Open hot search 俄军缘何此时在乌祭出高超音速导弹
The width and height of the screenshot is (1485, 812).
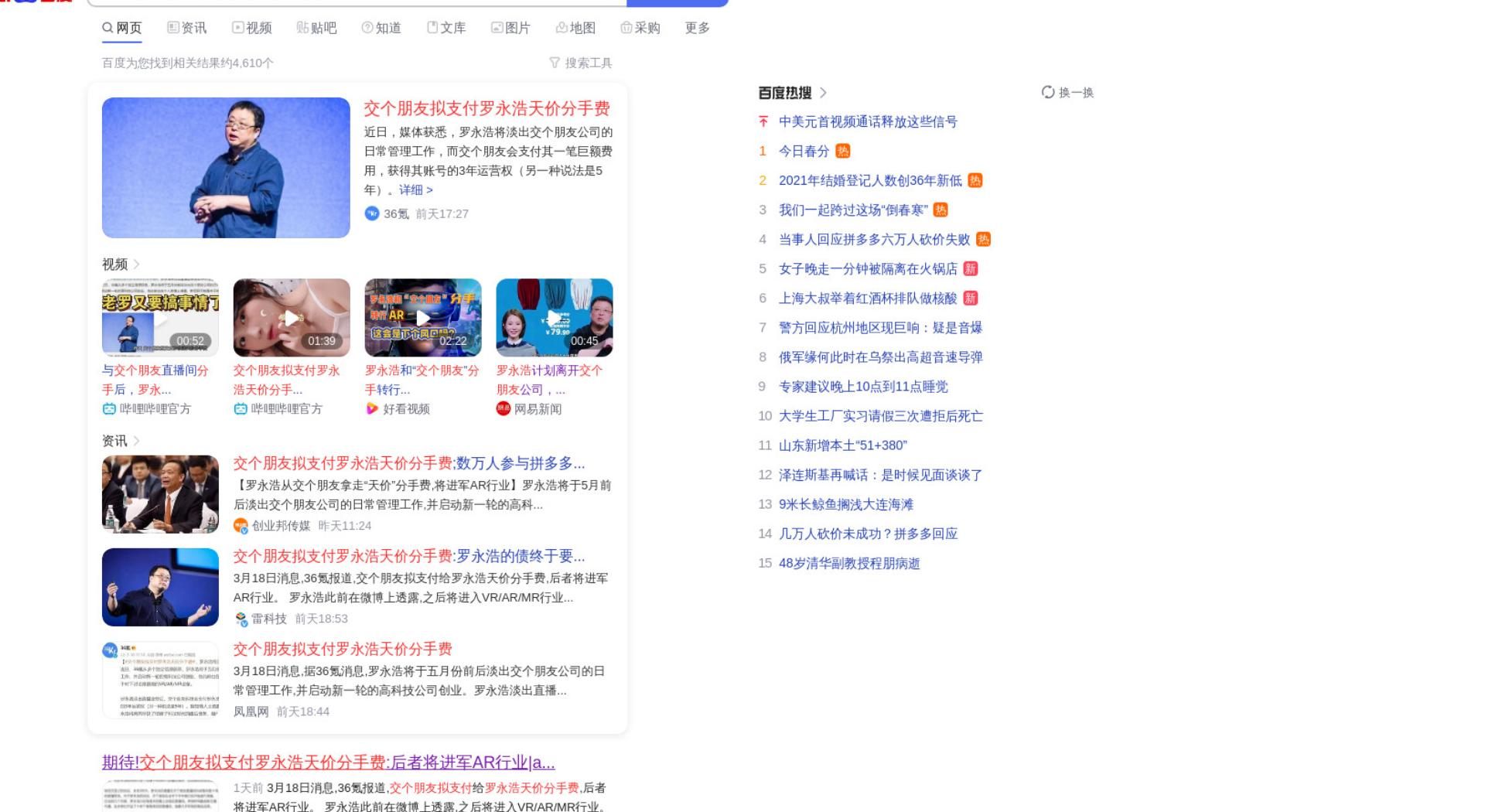click(880, 357)
